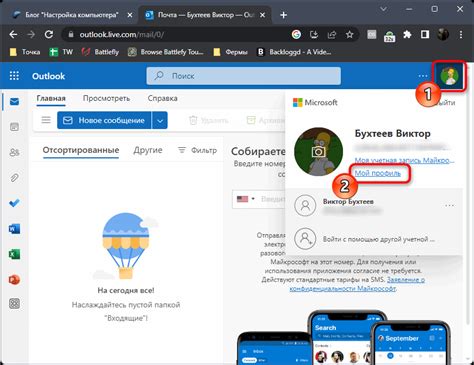Close the Блог "Настройка компьютера" browser tab
Screen dimensions: 474x365
click(130, 15)
